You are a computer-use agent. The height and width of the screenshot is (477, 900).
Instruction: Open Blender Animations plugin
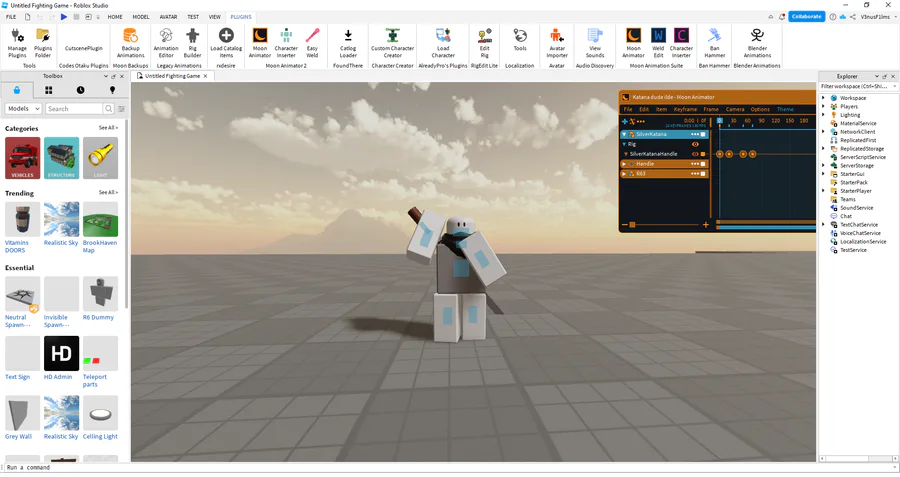pyautogui.click(x=757, y=42)
